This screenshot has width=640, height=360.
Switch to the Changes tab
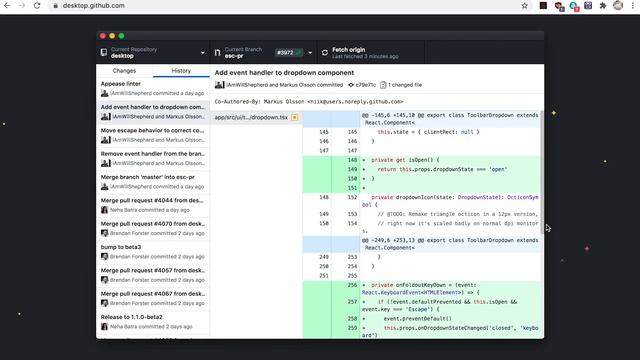tap(124, 71)
